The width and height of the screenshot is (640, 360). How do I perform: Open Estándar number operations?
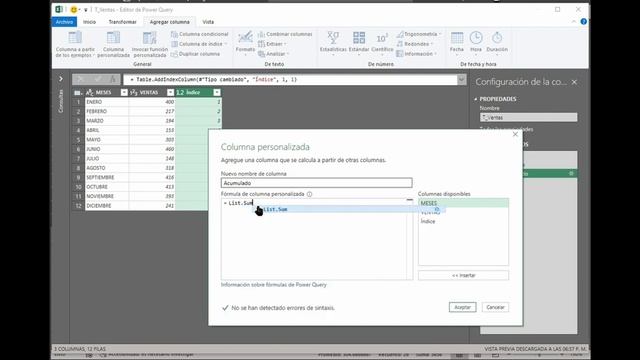point(359,43)
